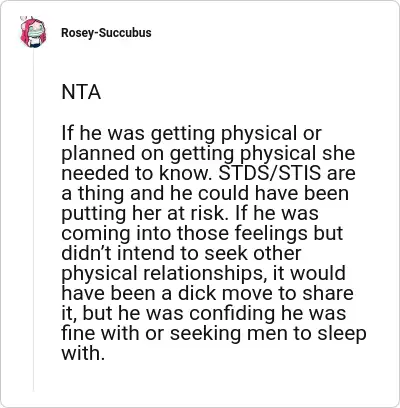The height and width of the screenshot is (408, 400).
Task: Click the words 'physical relationships, it would'
Action: (203, 274)
